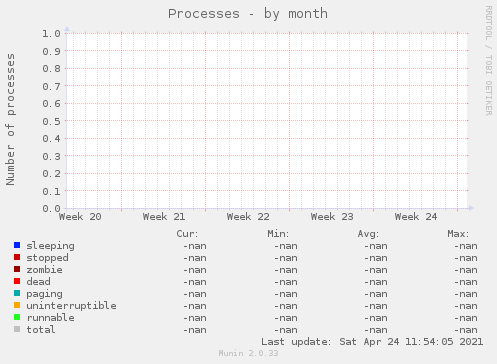Click the 'stopped' legend label

[47, 258]
